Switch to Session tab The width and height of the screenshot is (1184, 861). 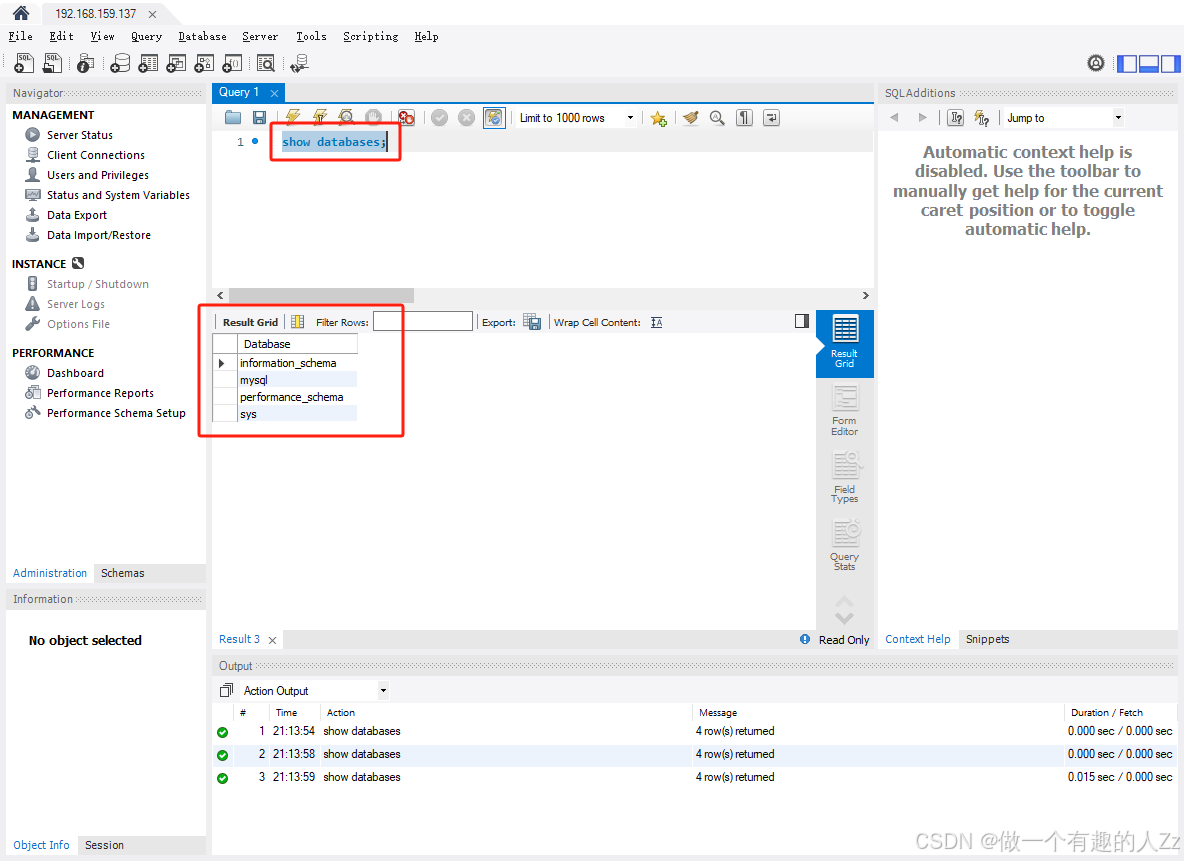click(104, 845)
